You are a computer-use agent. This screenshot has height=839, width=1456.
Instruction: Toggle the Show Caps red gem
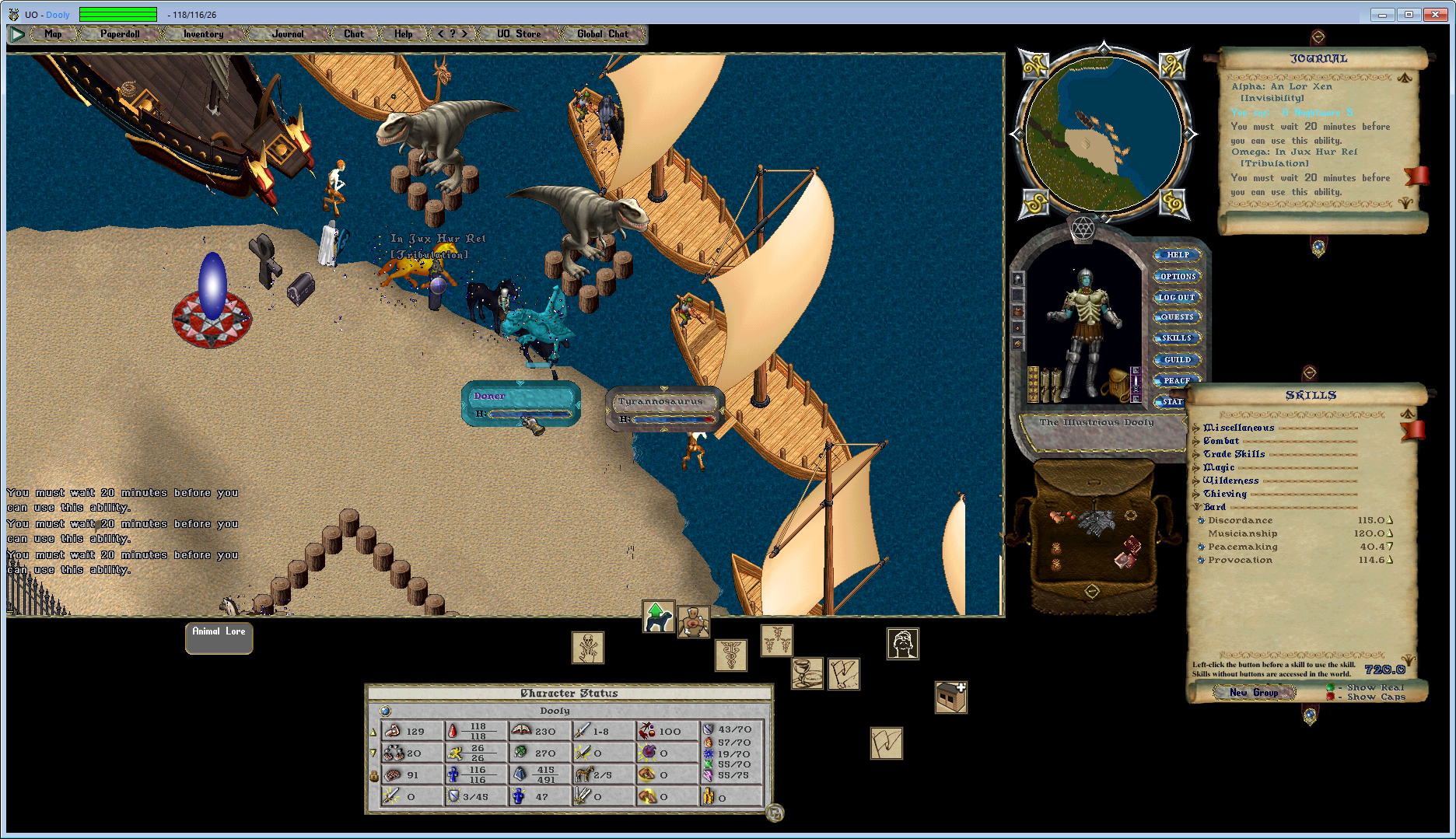(x=1331, y=697)
